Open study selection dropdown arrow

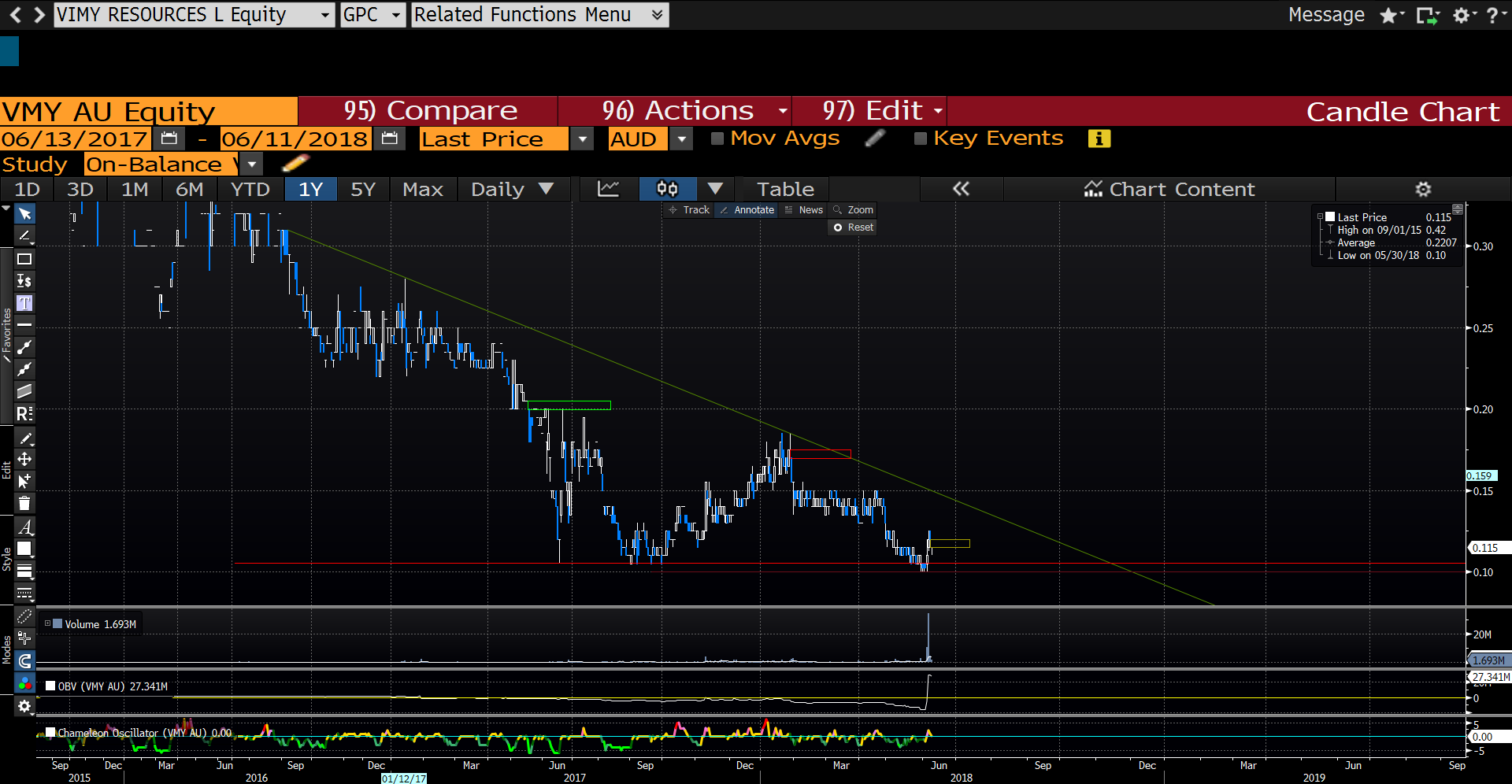pyautogui.click(x=251, y=164)
